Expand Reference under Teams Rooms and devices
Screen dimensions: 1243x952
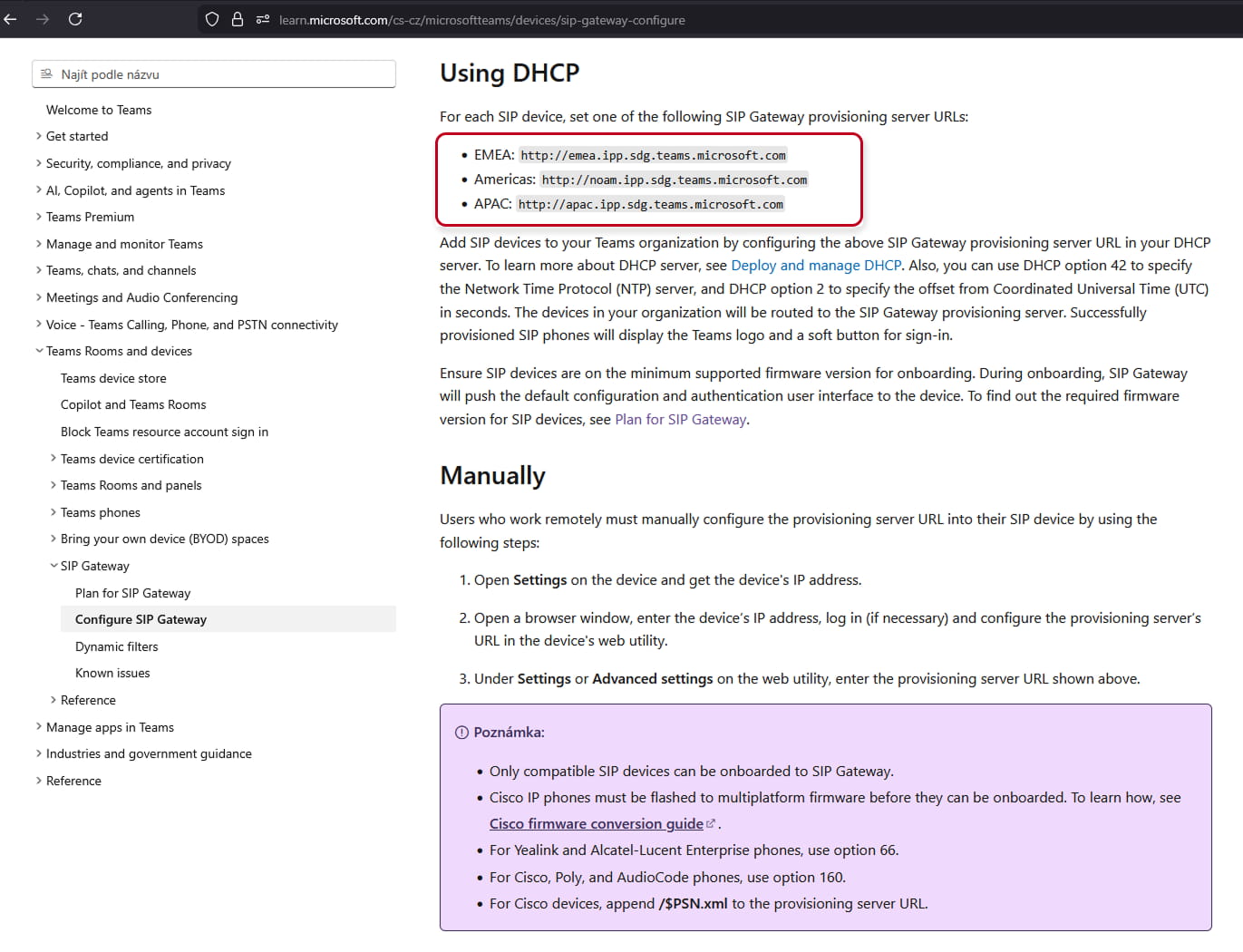pos(87,700)
